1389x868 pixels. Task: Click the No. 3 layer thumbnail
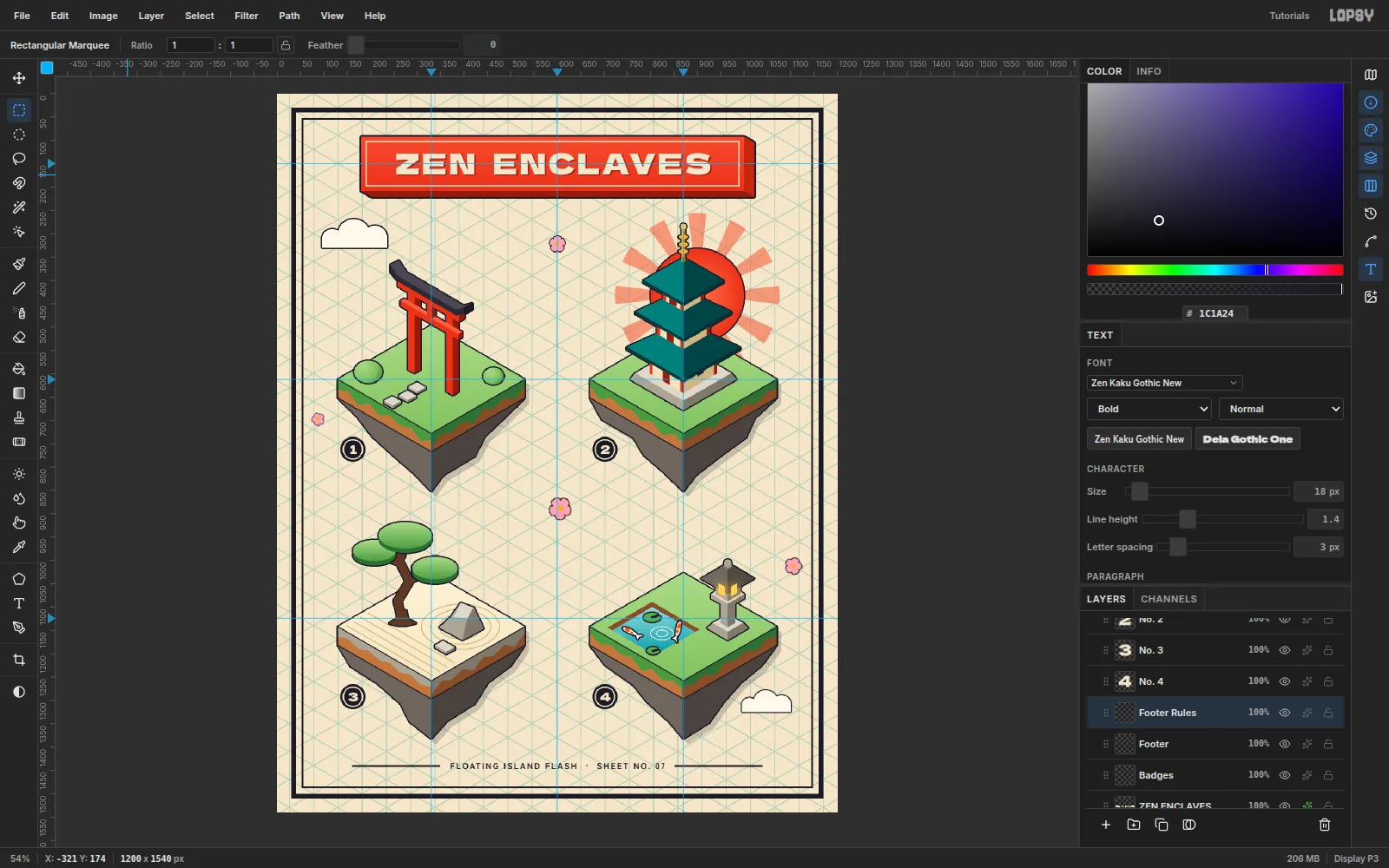pyautogui.click(x=1125, y=650)
